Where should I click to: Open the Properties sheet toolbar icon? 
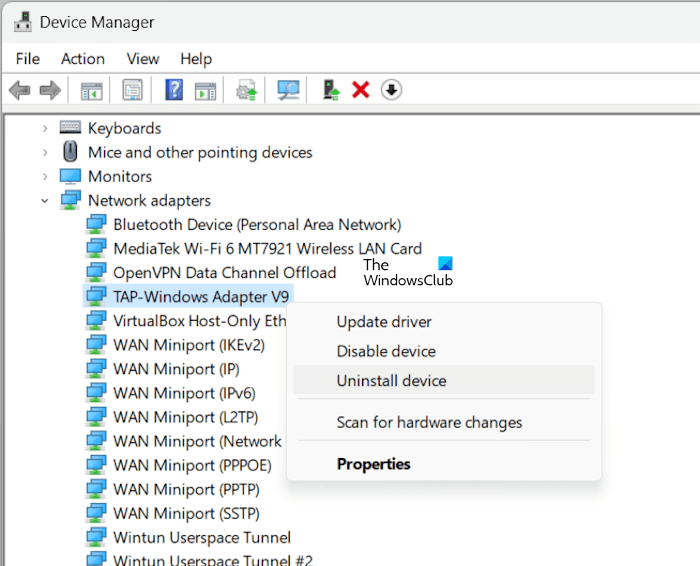132,90
